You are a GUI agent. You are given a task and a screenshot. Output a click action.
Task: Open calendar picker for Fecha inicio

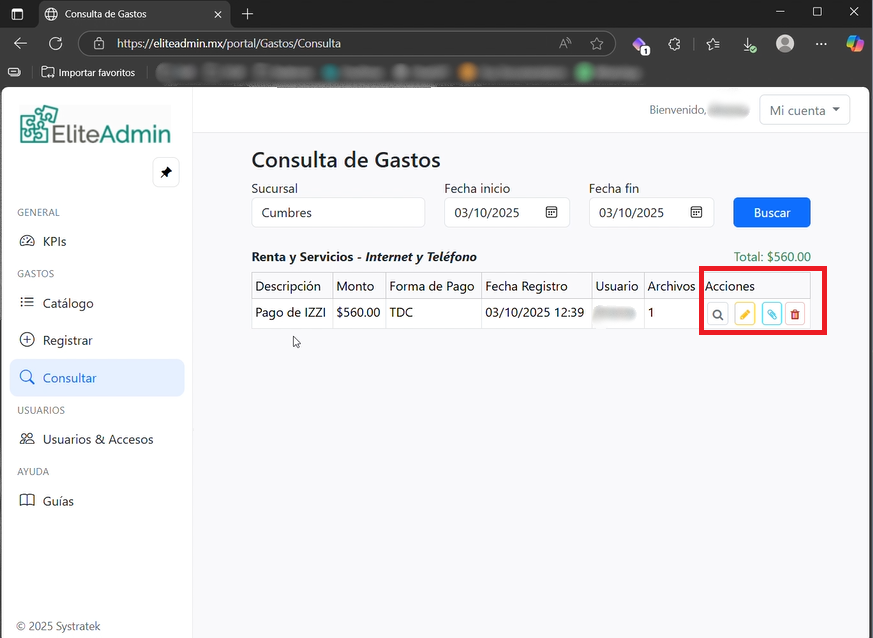551,213
